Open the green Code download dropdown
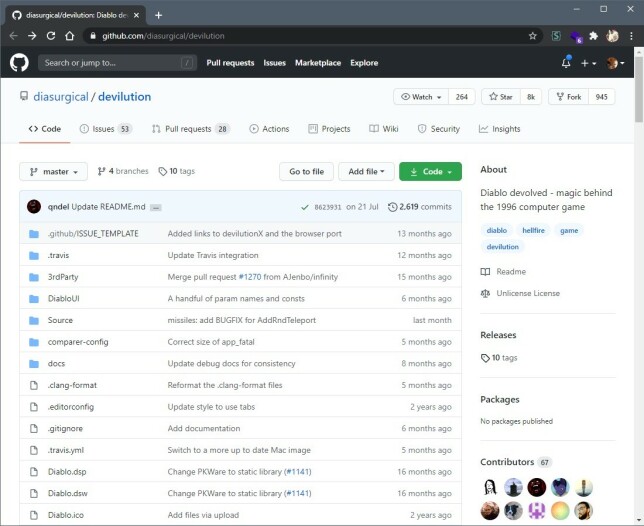 430,172
